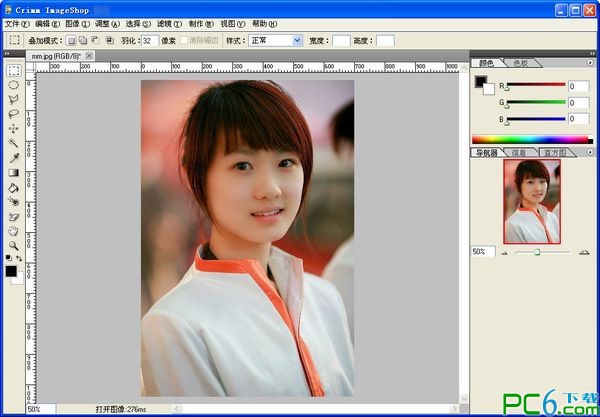The width and height of the screenshot is (600, 417).
Task: Open the 制作 menu
Action: click(x=201, y=24)
